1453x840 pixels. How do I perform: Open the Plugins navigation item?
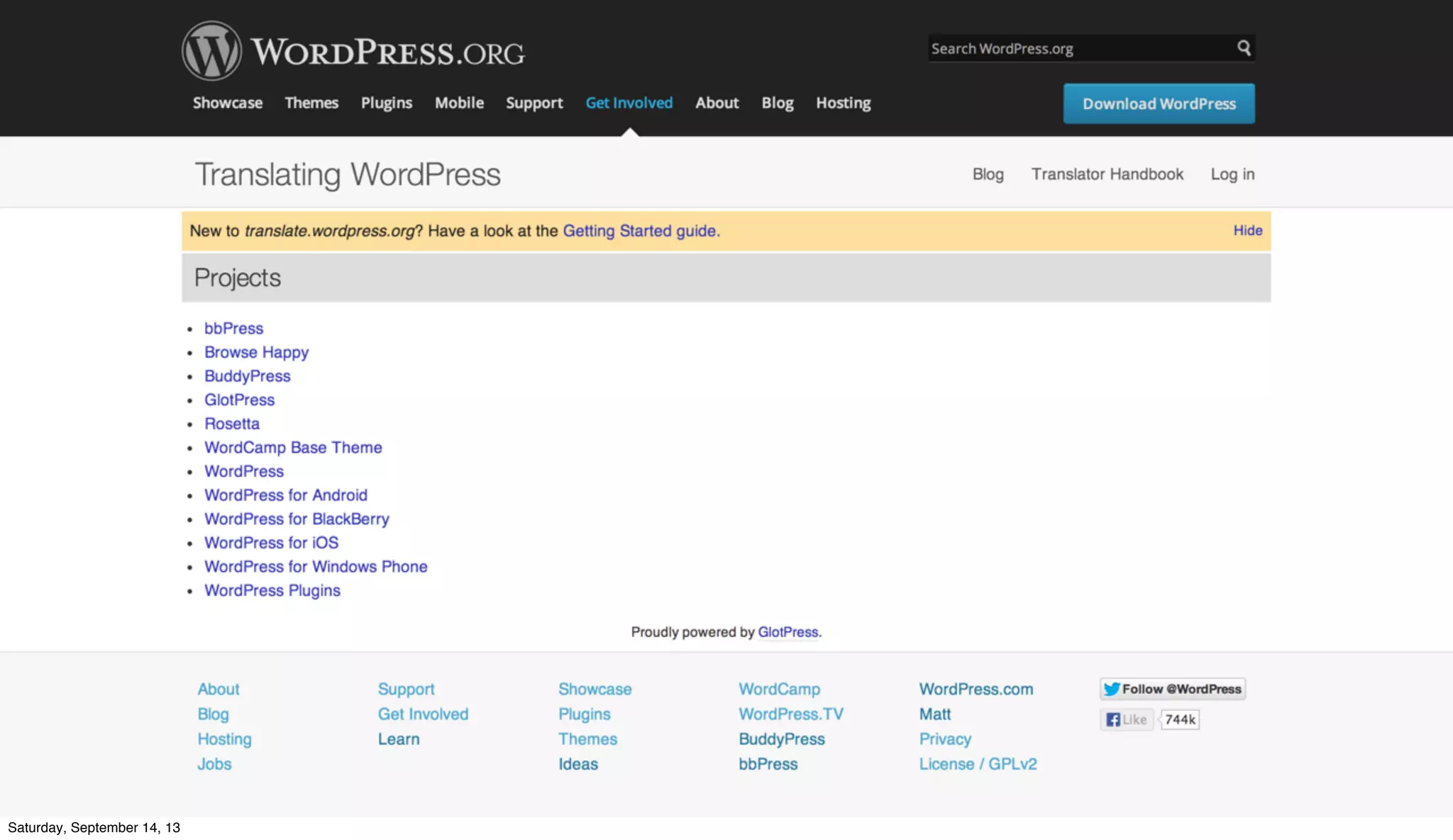tap(386, 103)
